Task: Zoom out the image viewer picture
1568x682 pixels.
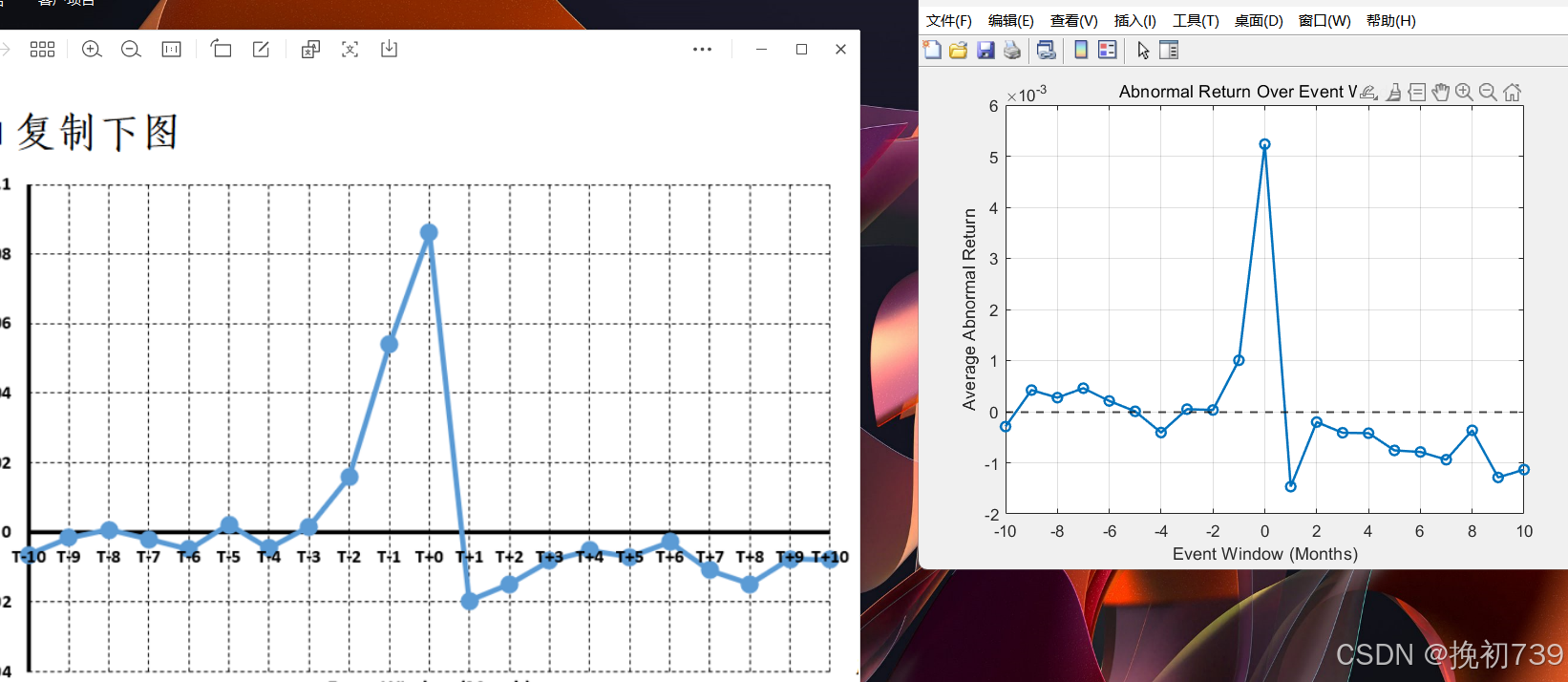Action: tap(132, 50)
